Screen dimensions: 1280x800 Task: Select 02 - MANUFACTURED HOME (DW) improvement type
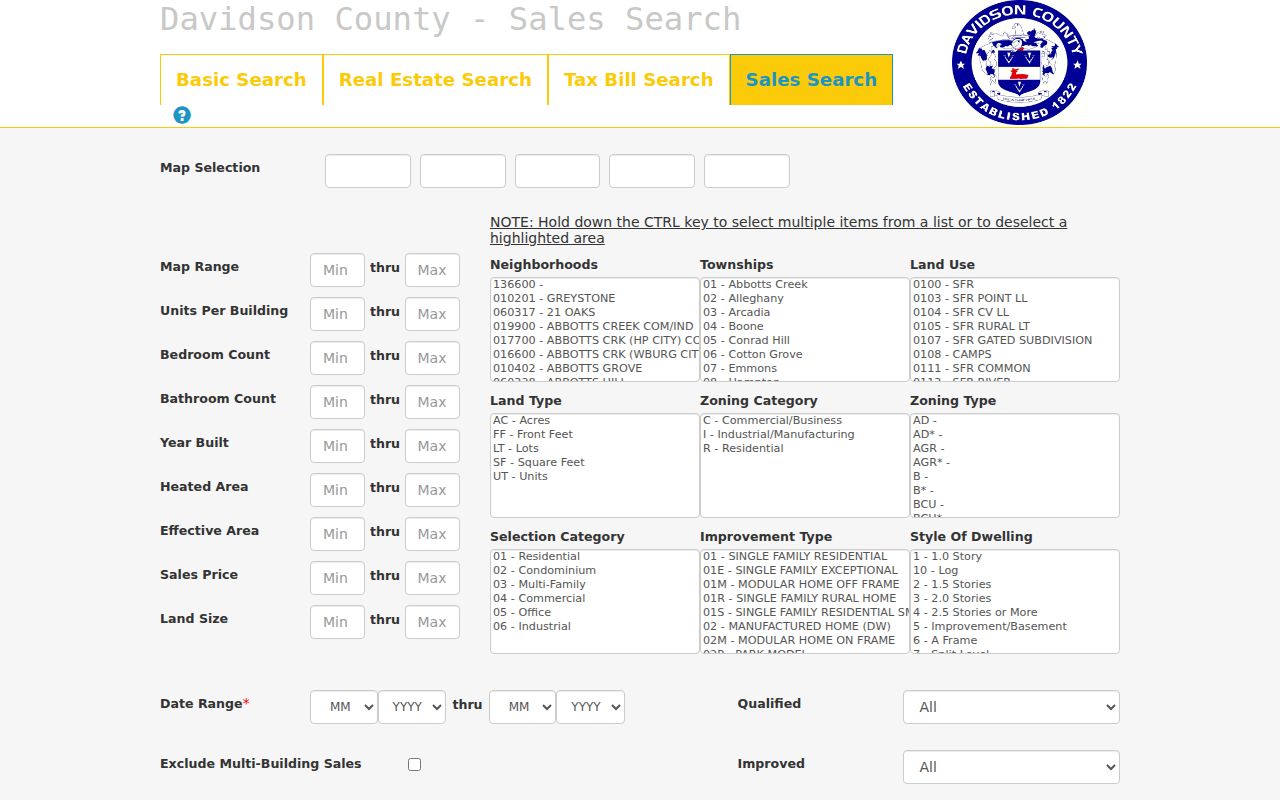coord(804,626)
